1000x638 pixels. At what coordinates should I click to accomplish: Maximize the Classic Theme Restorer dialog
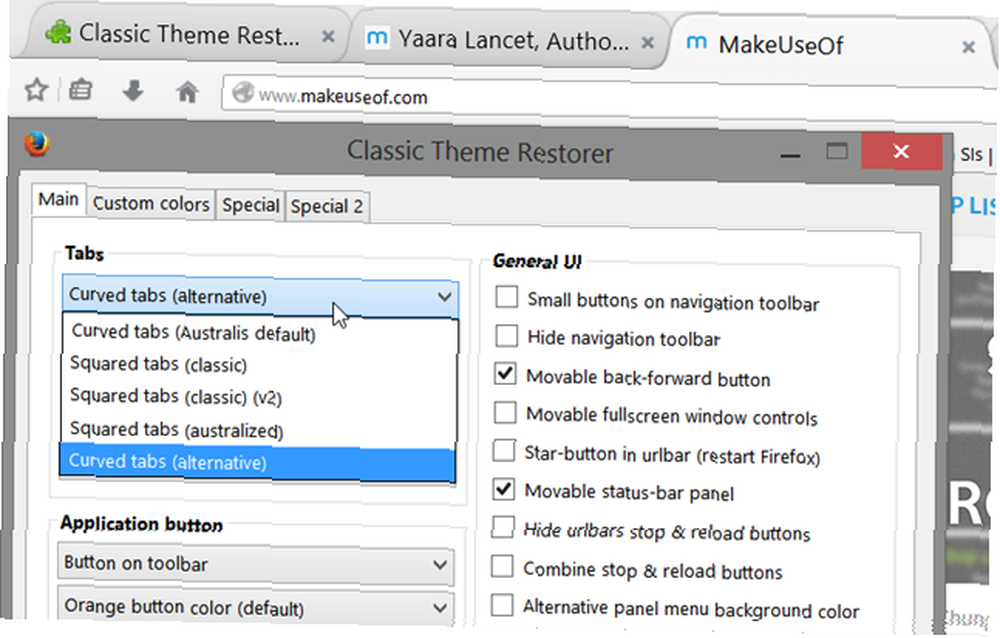click(x=837, y=151)
